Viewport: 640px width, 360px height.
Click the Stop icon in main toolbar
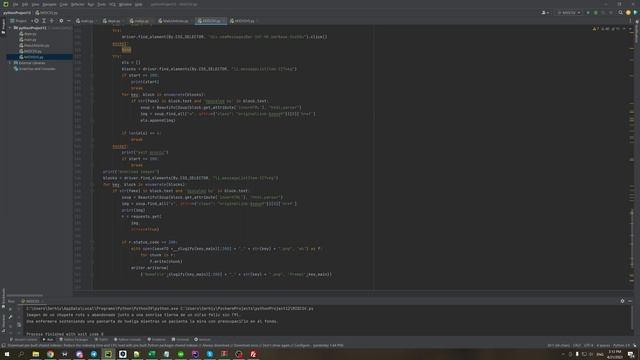[611, 13]
